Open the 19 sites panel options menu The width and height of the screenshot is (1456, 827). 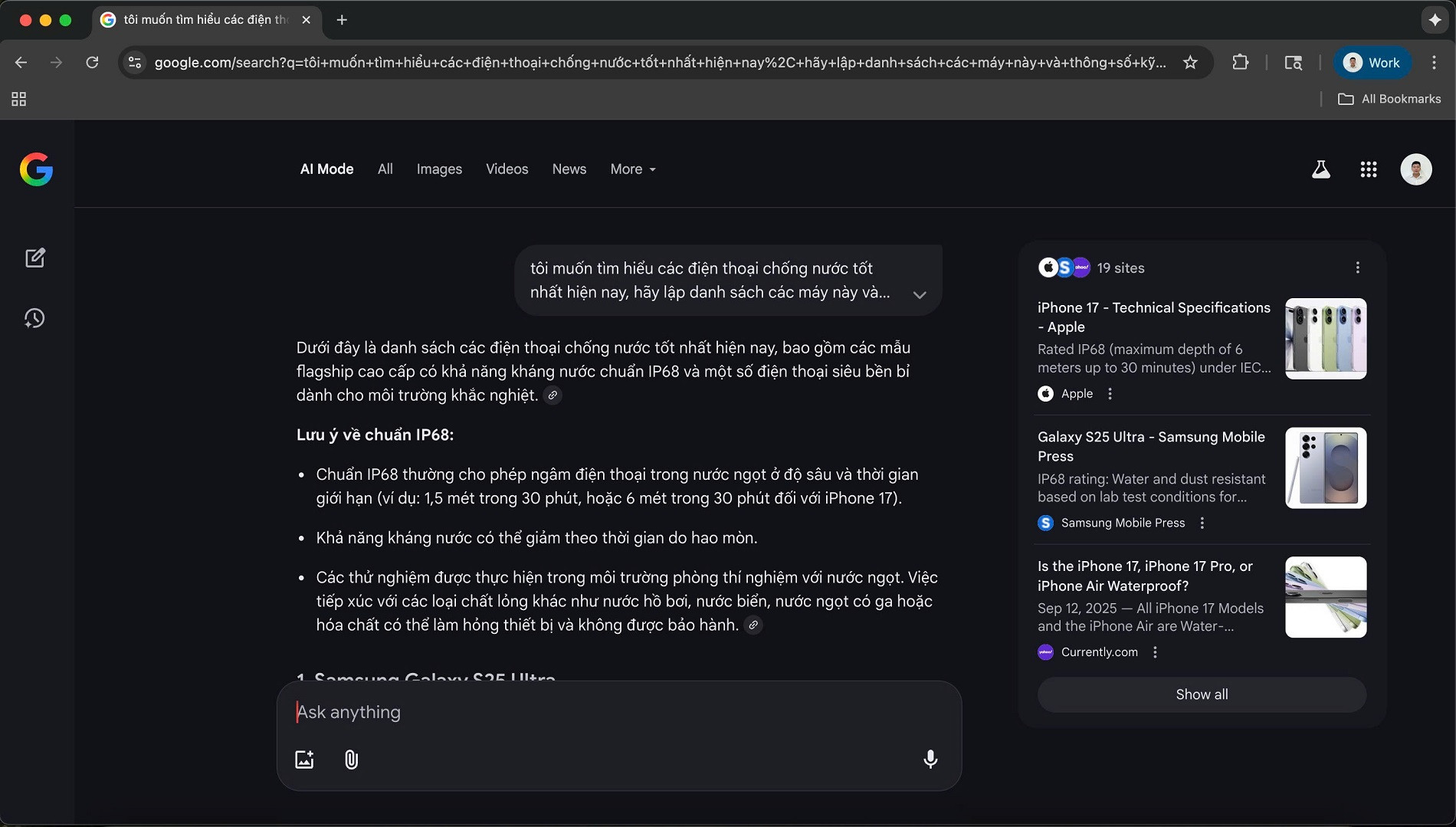click(1357, 267)
